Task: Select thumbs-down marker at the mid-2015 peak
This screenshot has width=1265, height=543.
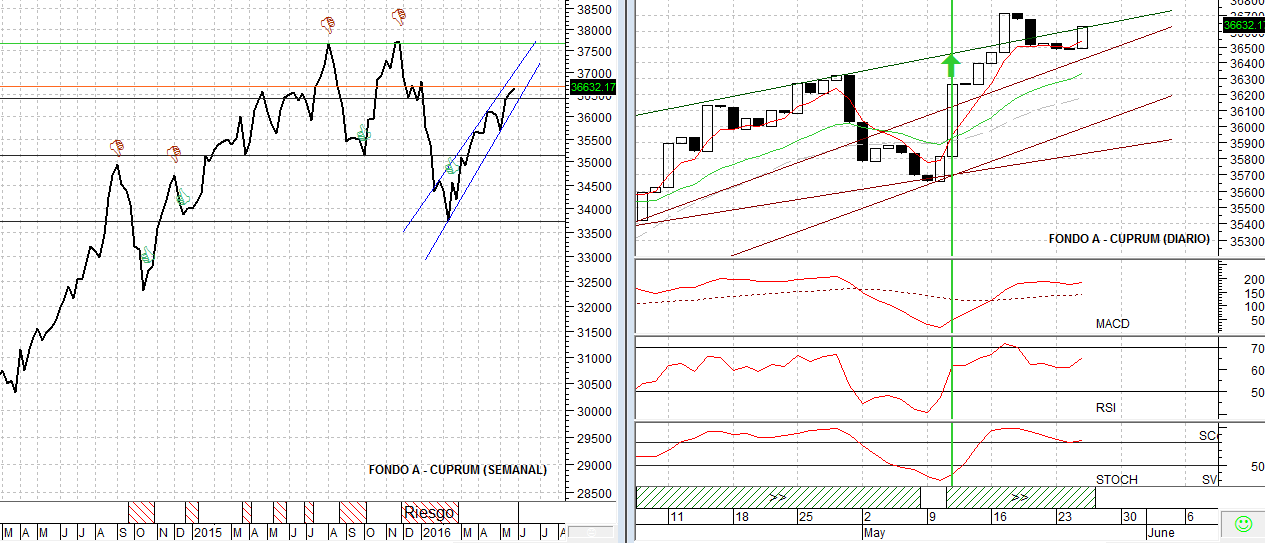Action: [326, 23]
